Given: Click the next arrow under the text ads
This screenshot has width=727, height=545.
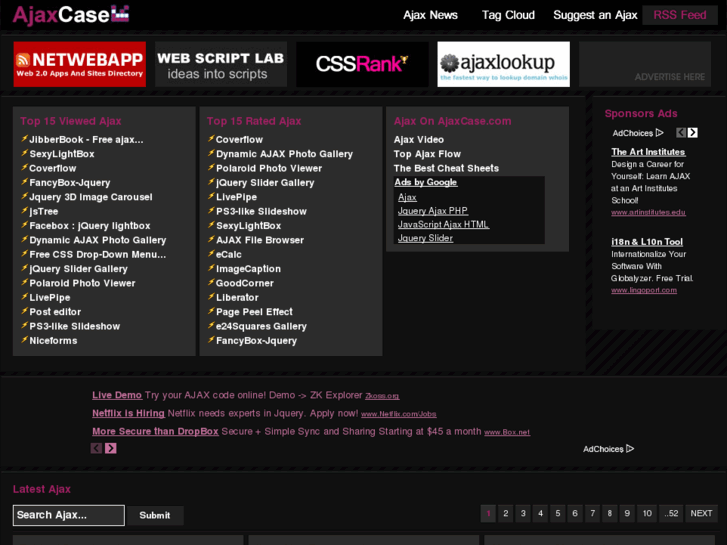Looking at the screenshot, I should (111, 448).
